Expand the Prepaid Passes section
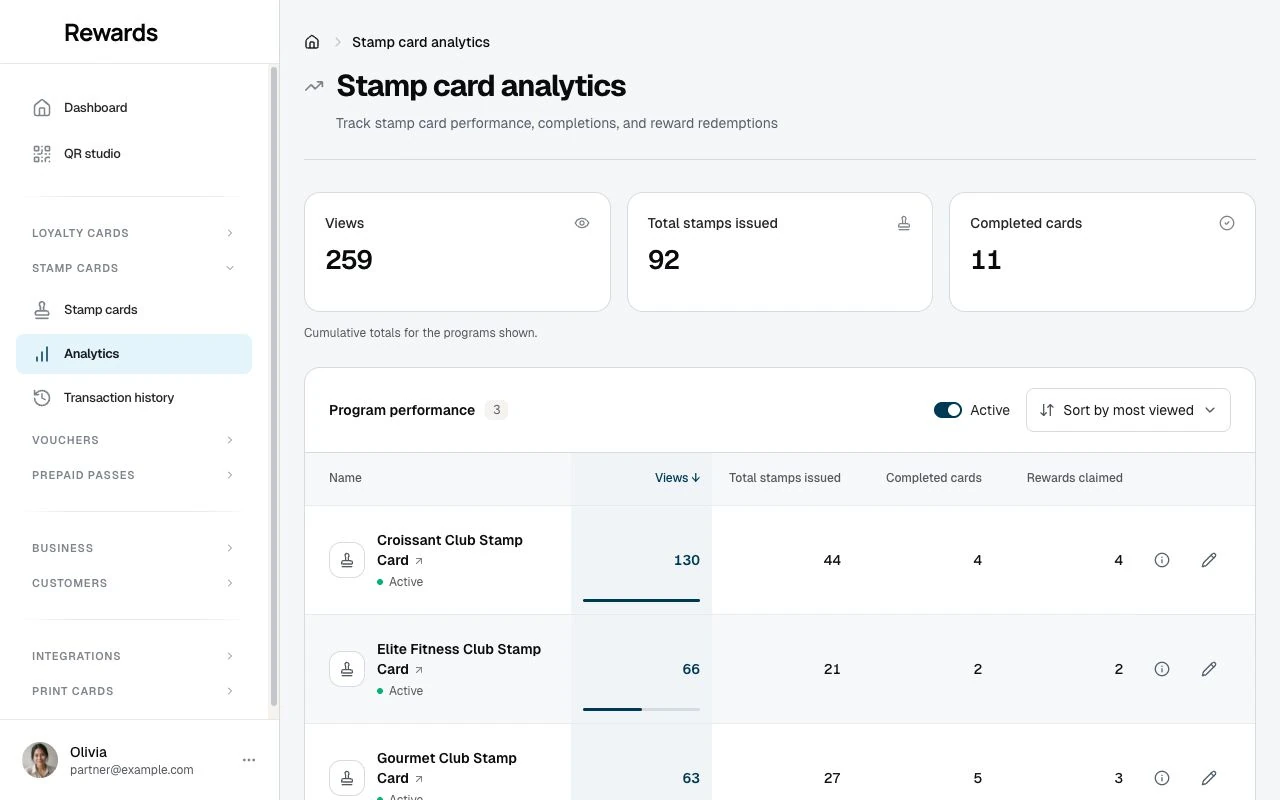The image size is (1280, 800). pyautogui.click(x=134, y=475)
